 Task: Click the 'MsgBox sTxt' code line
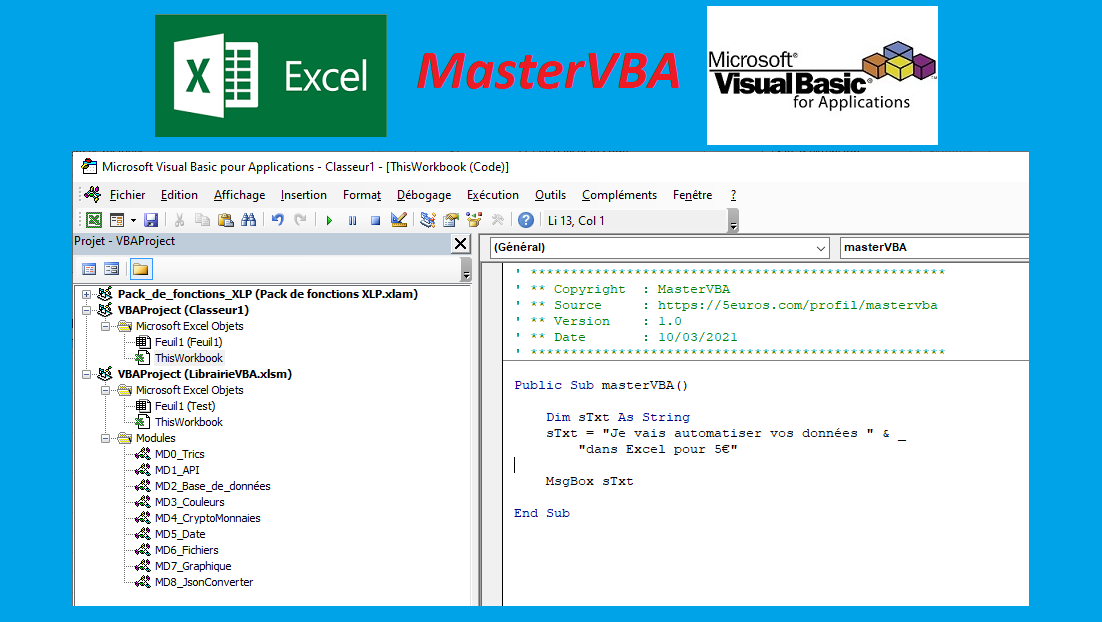[589, 481]
